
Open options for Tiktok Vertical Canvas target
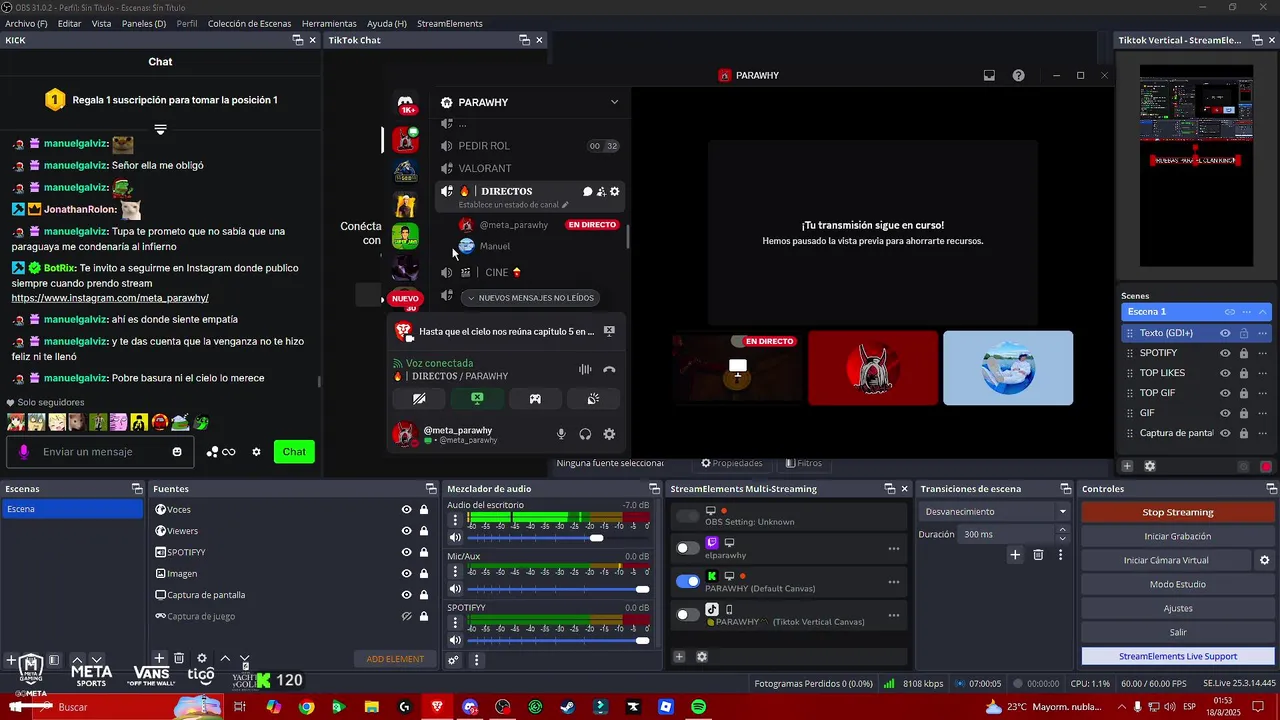tap(893, 615)
